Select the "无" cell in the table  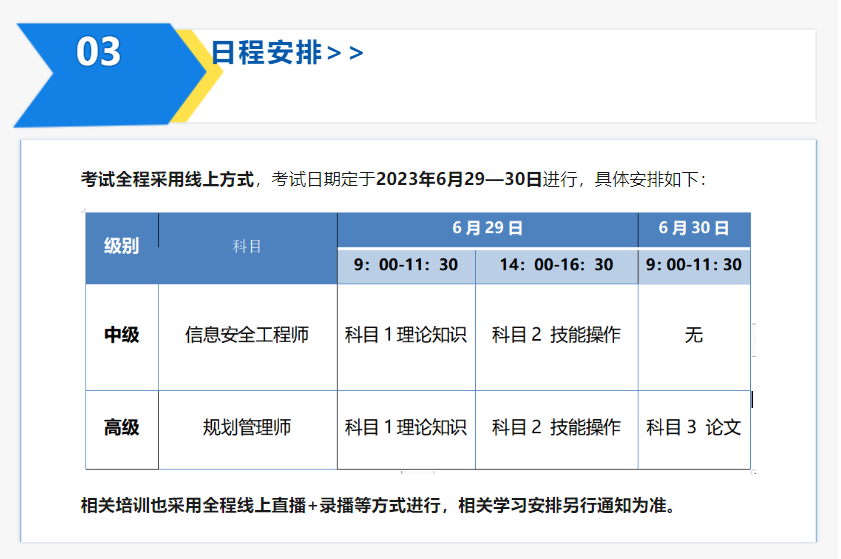pos(693,336)
